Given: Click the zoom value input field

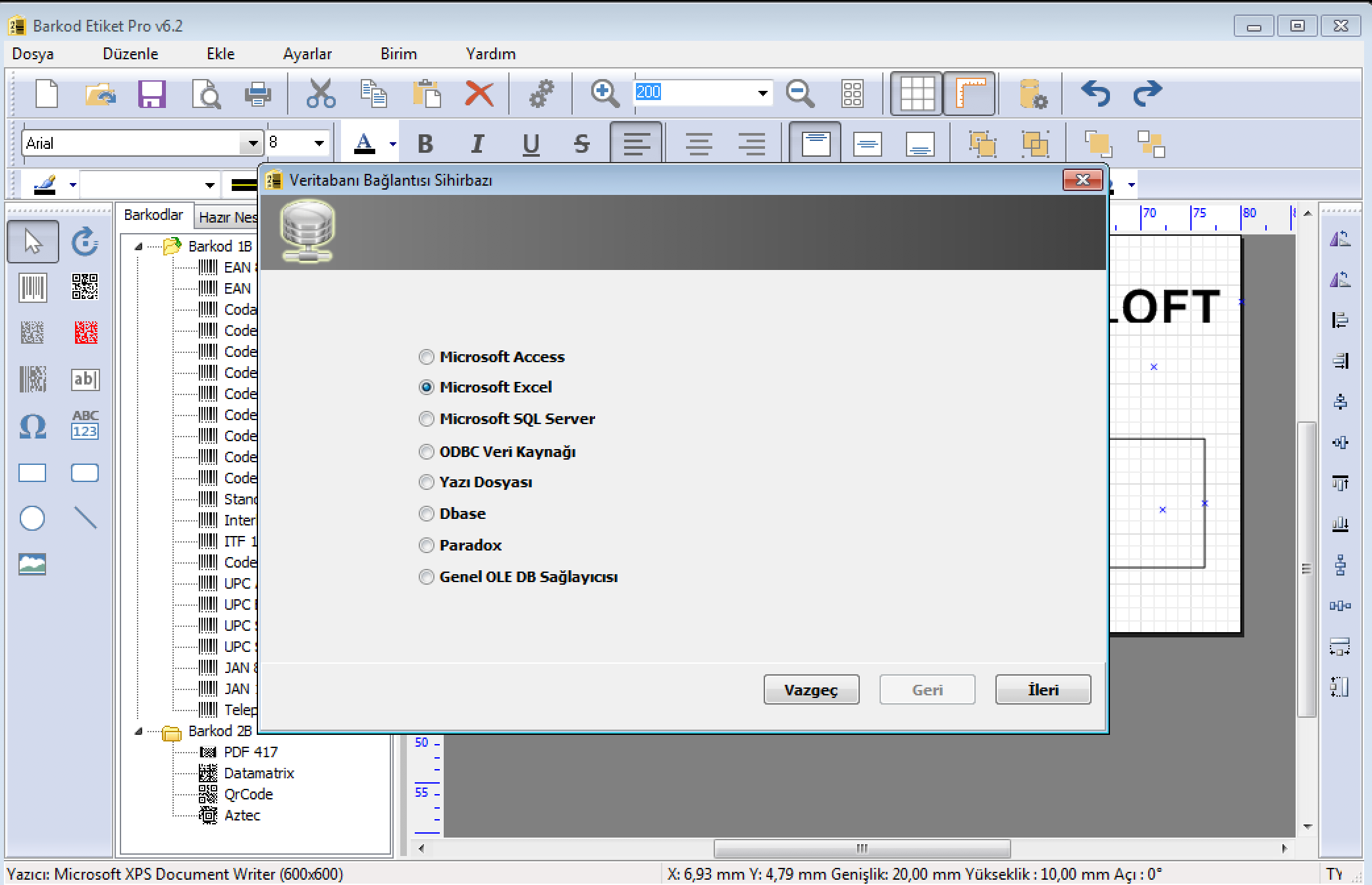Looking at the screenshot, I should pos(693,92).
